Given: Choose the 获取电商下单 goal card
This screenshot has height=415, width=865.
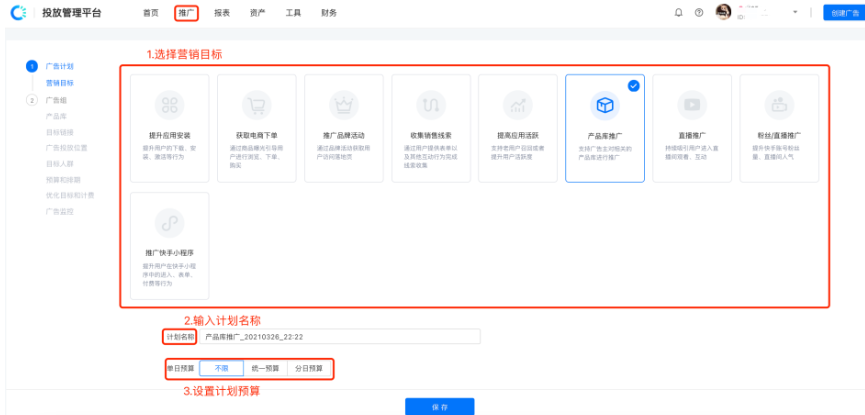Looking at the screenshot, I should pos(257,128).
